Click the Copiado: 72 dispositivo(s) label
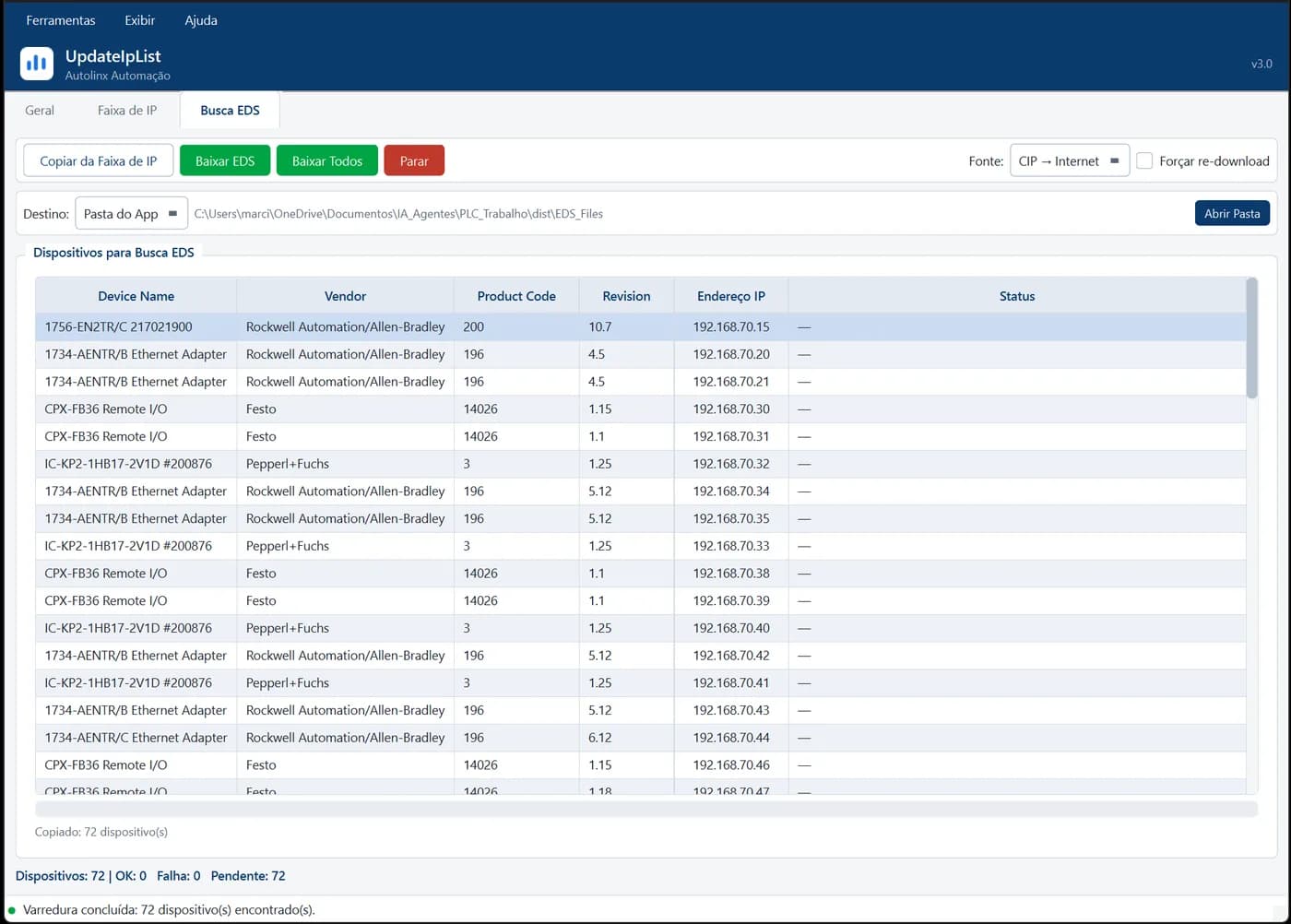Image resolution: width=1291 pixels, height=924 pixels. 101,832
